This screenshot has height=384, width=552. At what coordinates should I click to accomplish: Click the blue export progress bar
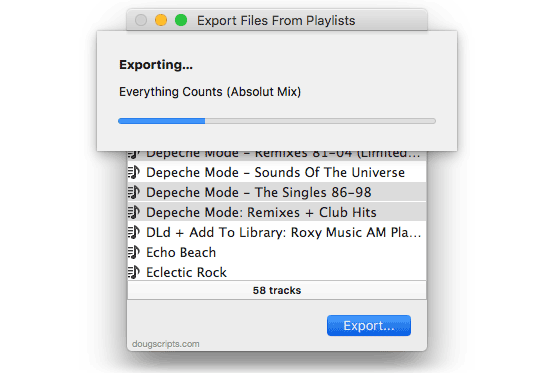point(277,121)
